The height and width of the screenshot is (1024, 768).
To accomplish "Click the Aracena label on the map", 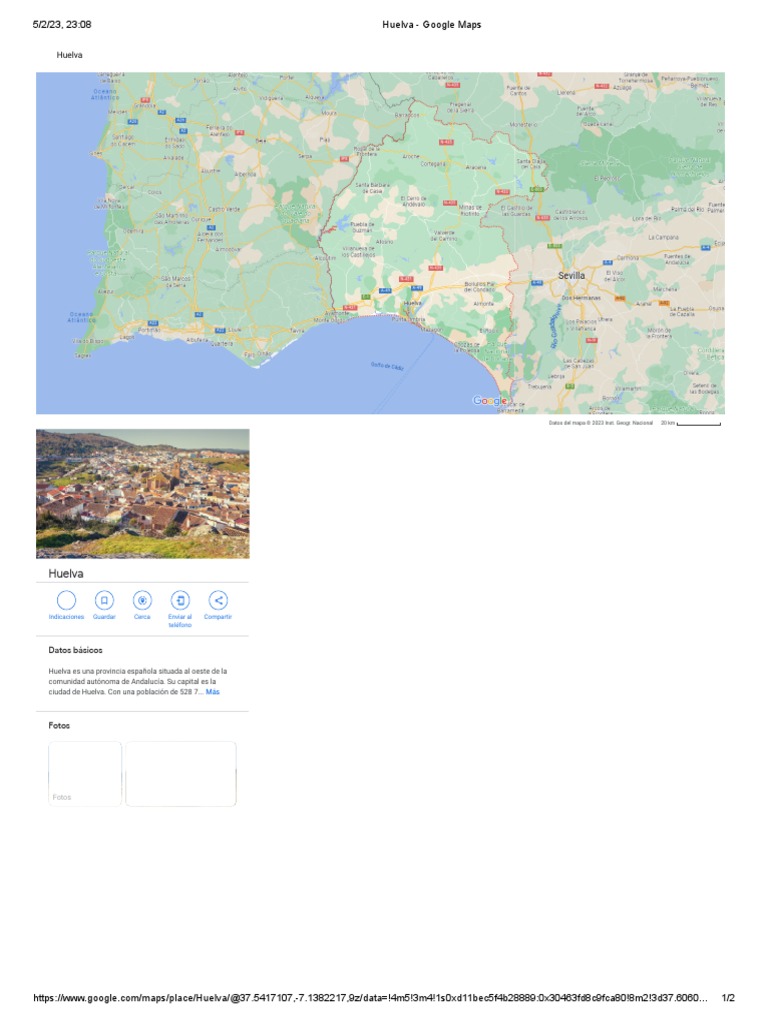I will (475, 167).
